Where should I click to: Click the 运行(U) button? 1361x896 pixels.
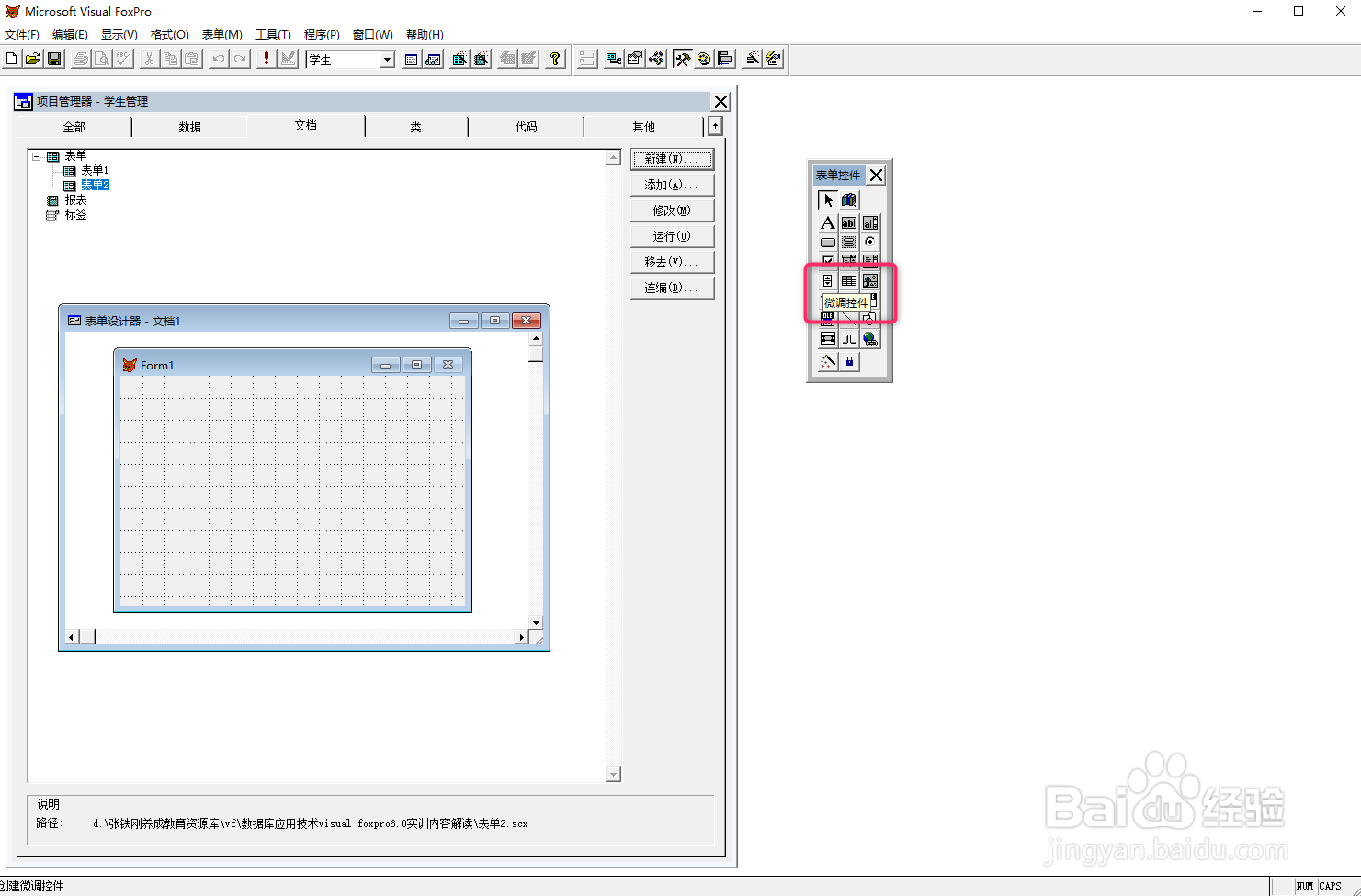click(672, 236)
